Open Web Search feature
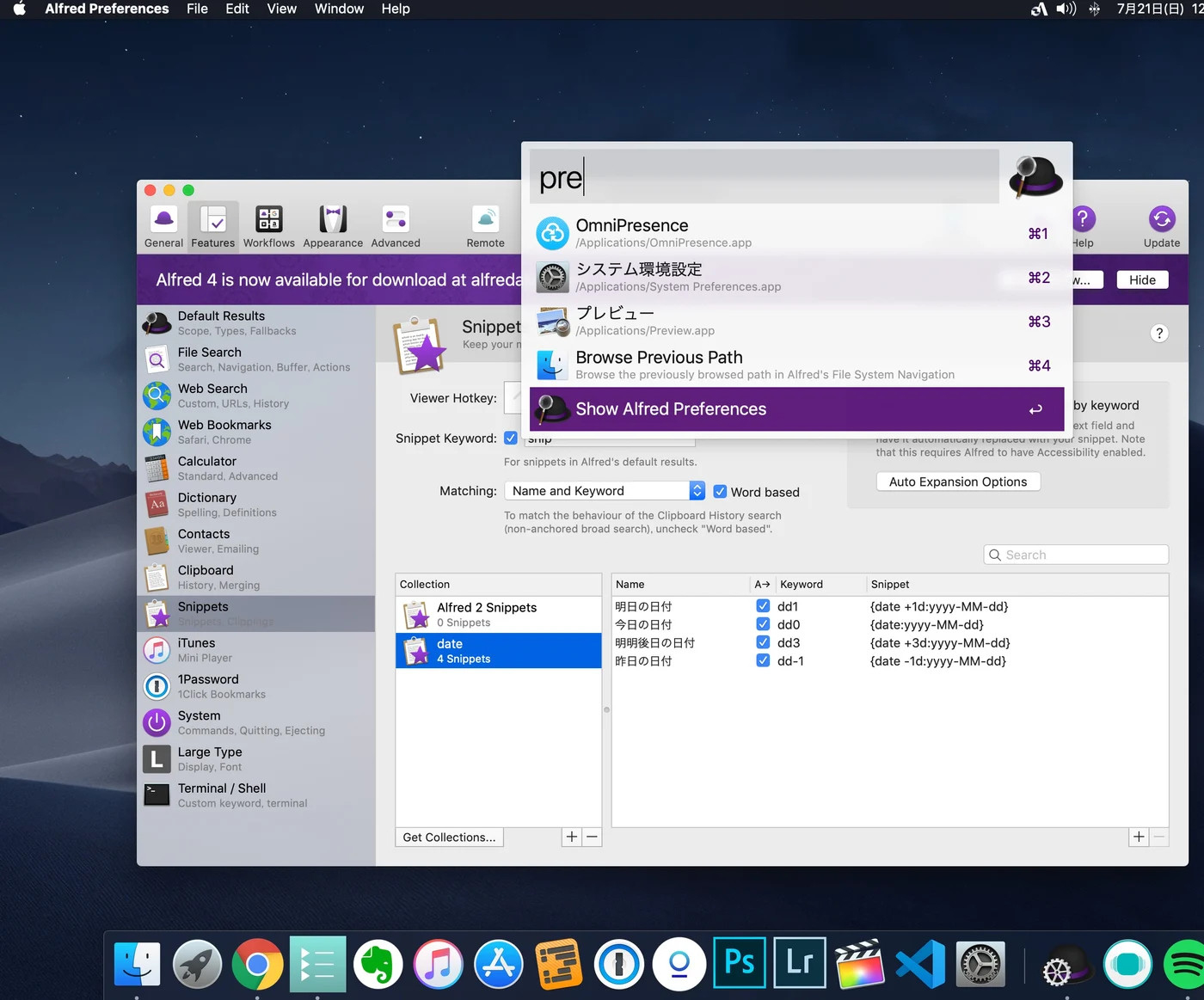 tap(256, 396)
